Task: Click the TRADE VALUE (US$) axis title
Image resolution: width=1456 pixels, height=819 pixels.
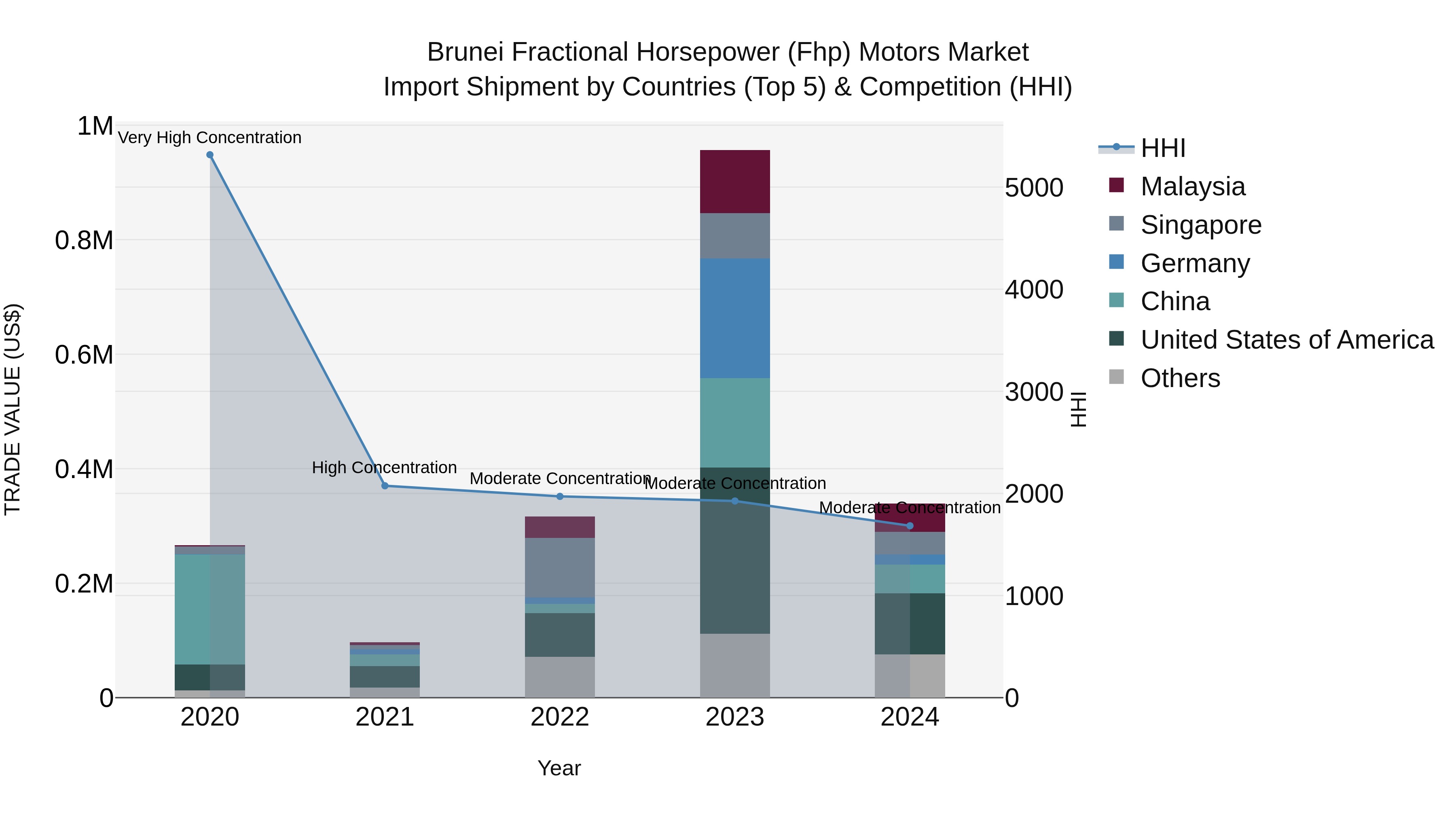Action: tap(13, 409)
